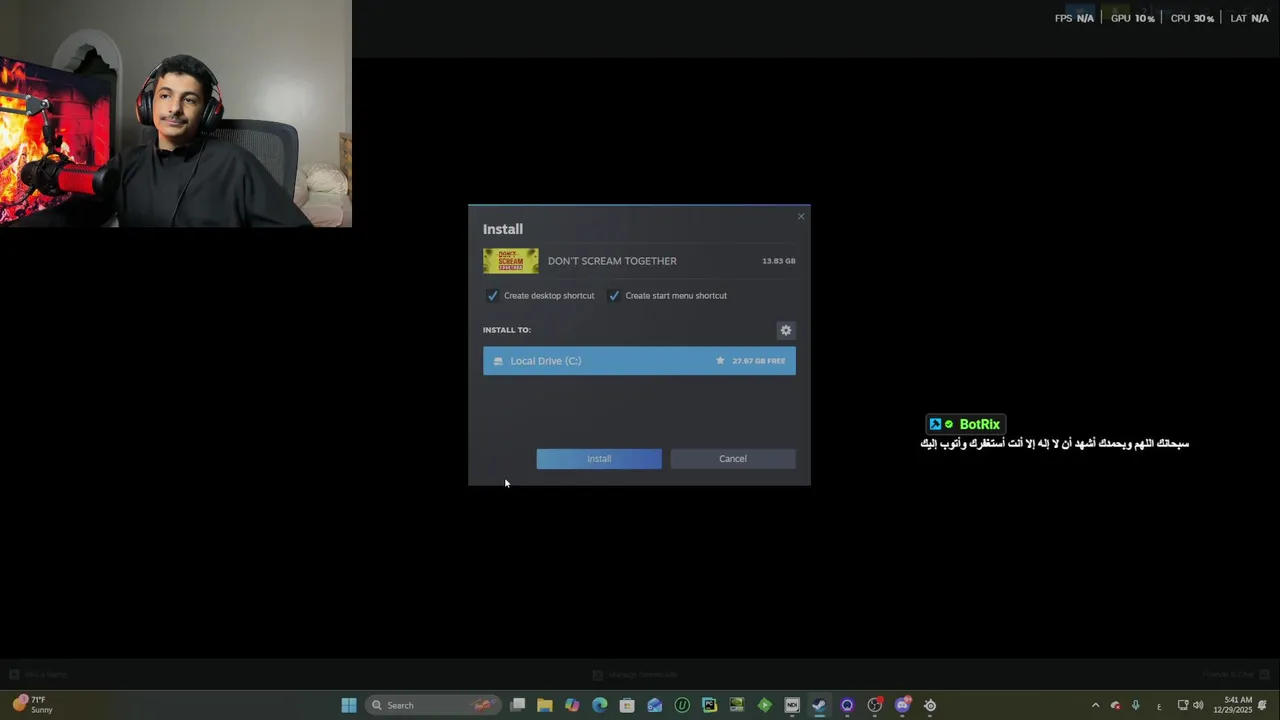
Task: Open Task View from taskbar
Action: coord(518,705)
